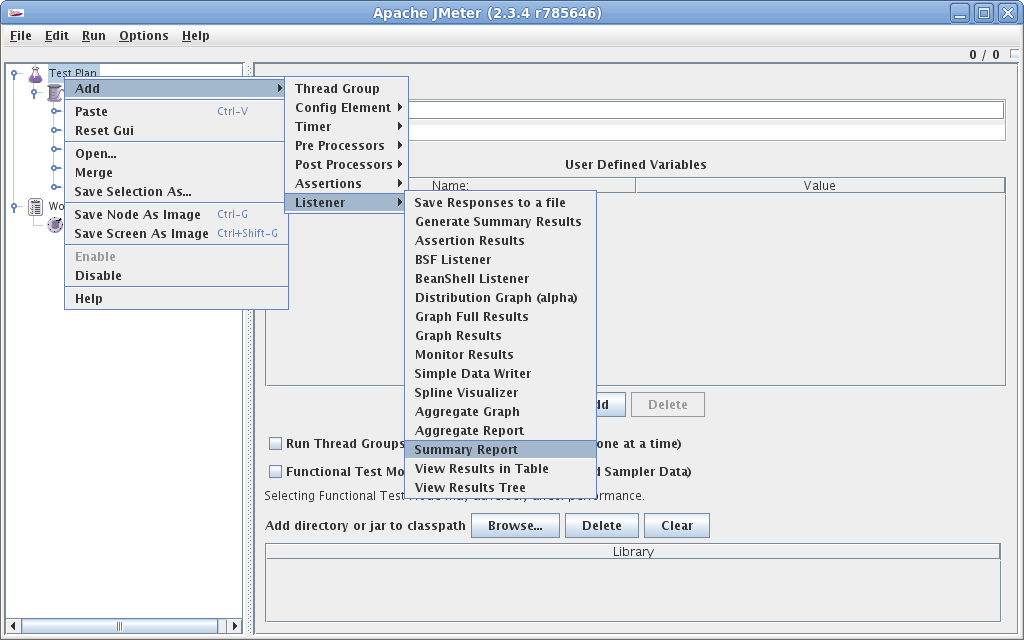
Task: Open the Run menu
Action: [x=93, y=36]
